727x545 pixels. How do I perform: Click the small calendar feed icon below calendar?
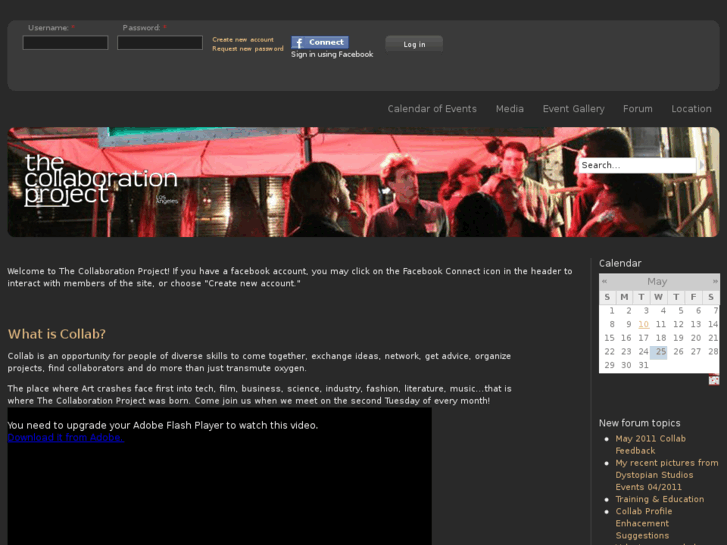click(714, 380)
